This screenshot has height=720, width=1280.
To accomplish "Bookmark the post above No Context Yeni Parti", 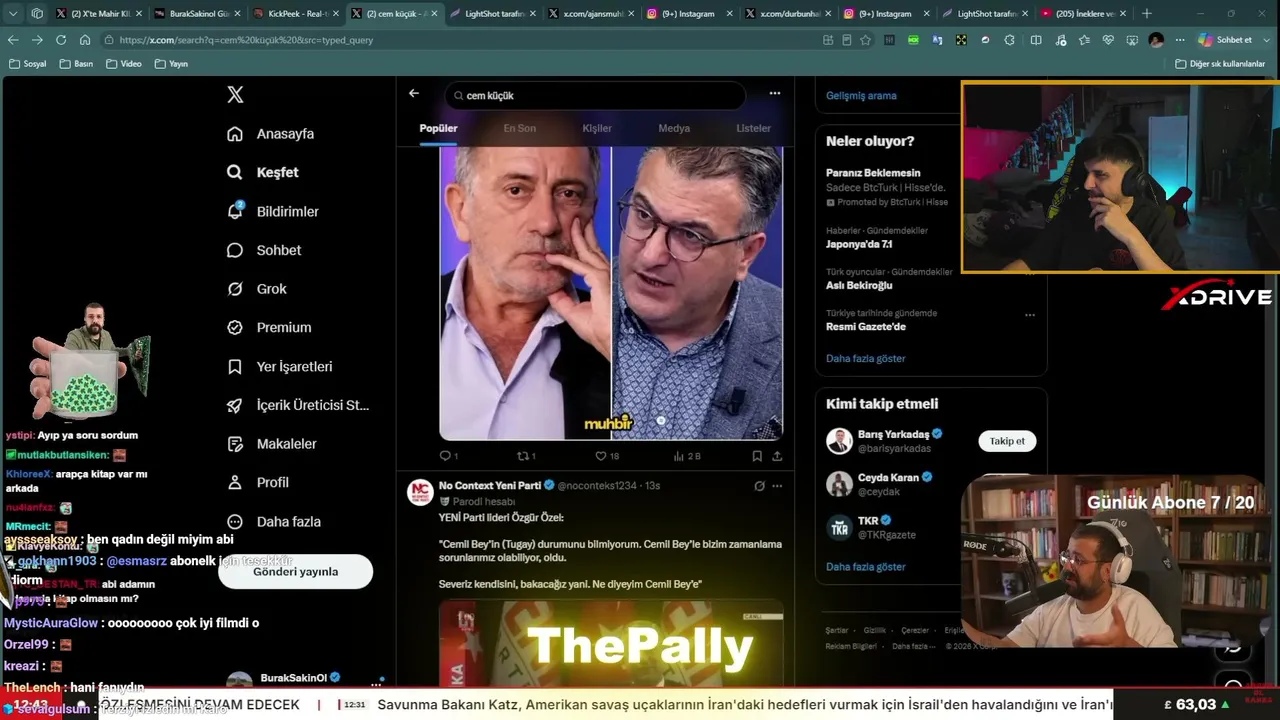I will [x=757, y=456].
